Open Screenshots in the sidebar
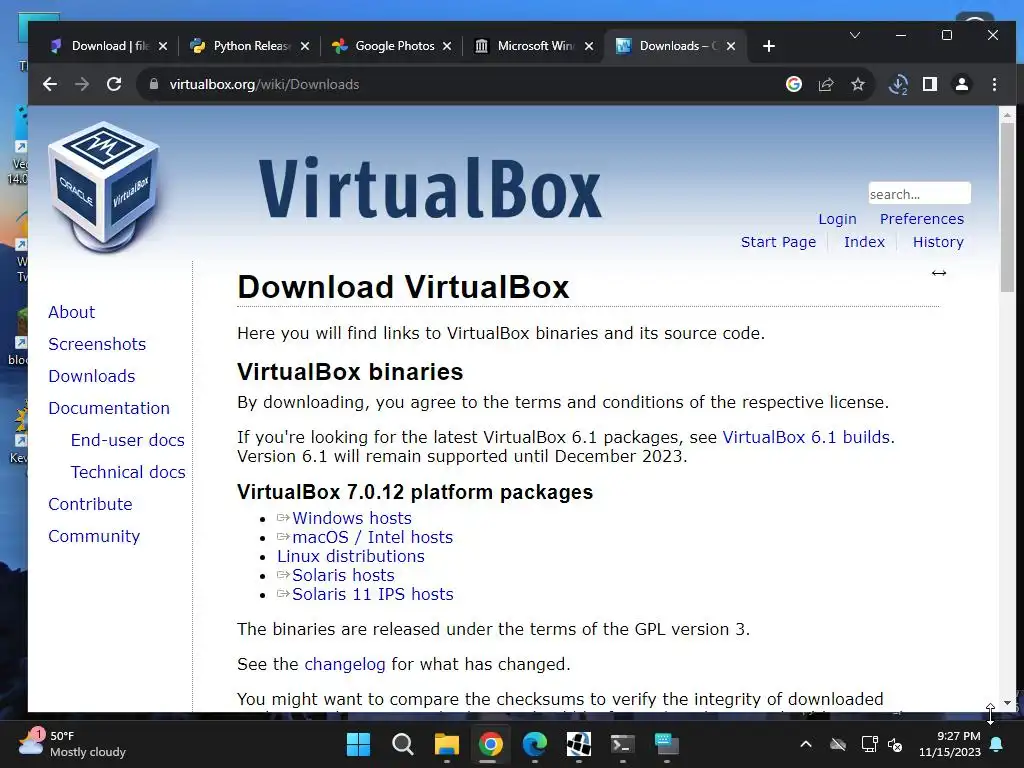This screenshot has width=1024, height=768. [x=97, y=344]
